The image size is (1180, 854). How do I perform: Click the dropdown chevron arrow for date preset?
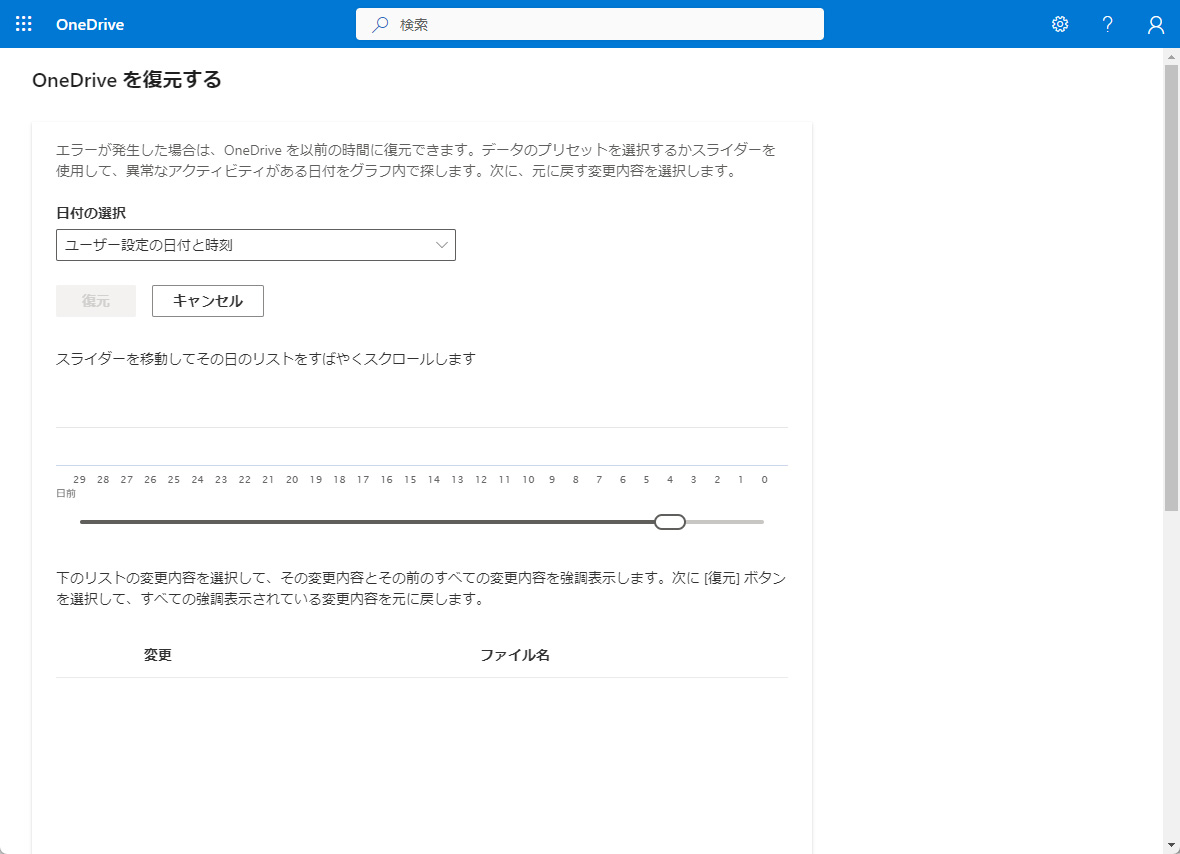(442, 245)
